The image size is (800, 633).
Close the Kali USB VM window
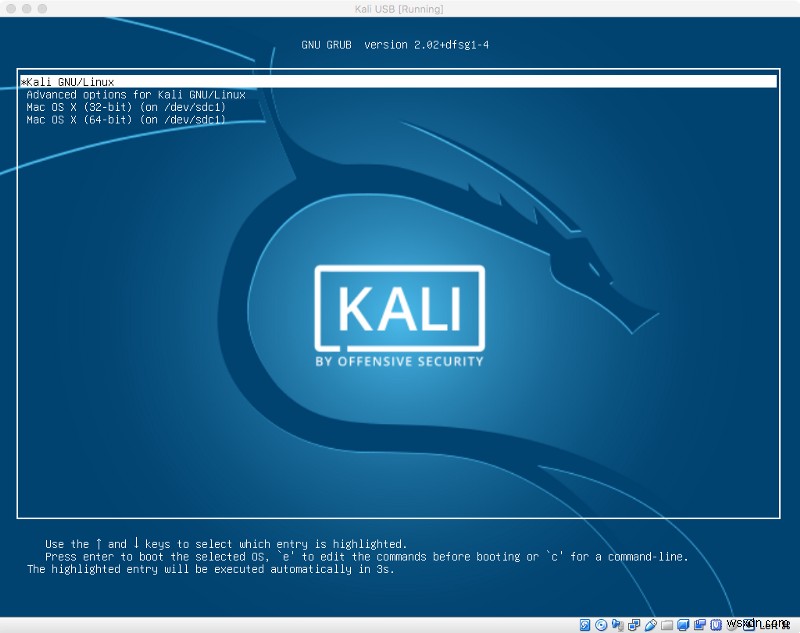click(11, 9)
